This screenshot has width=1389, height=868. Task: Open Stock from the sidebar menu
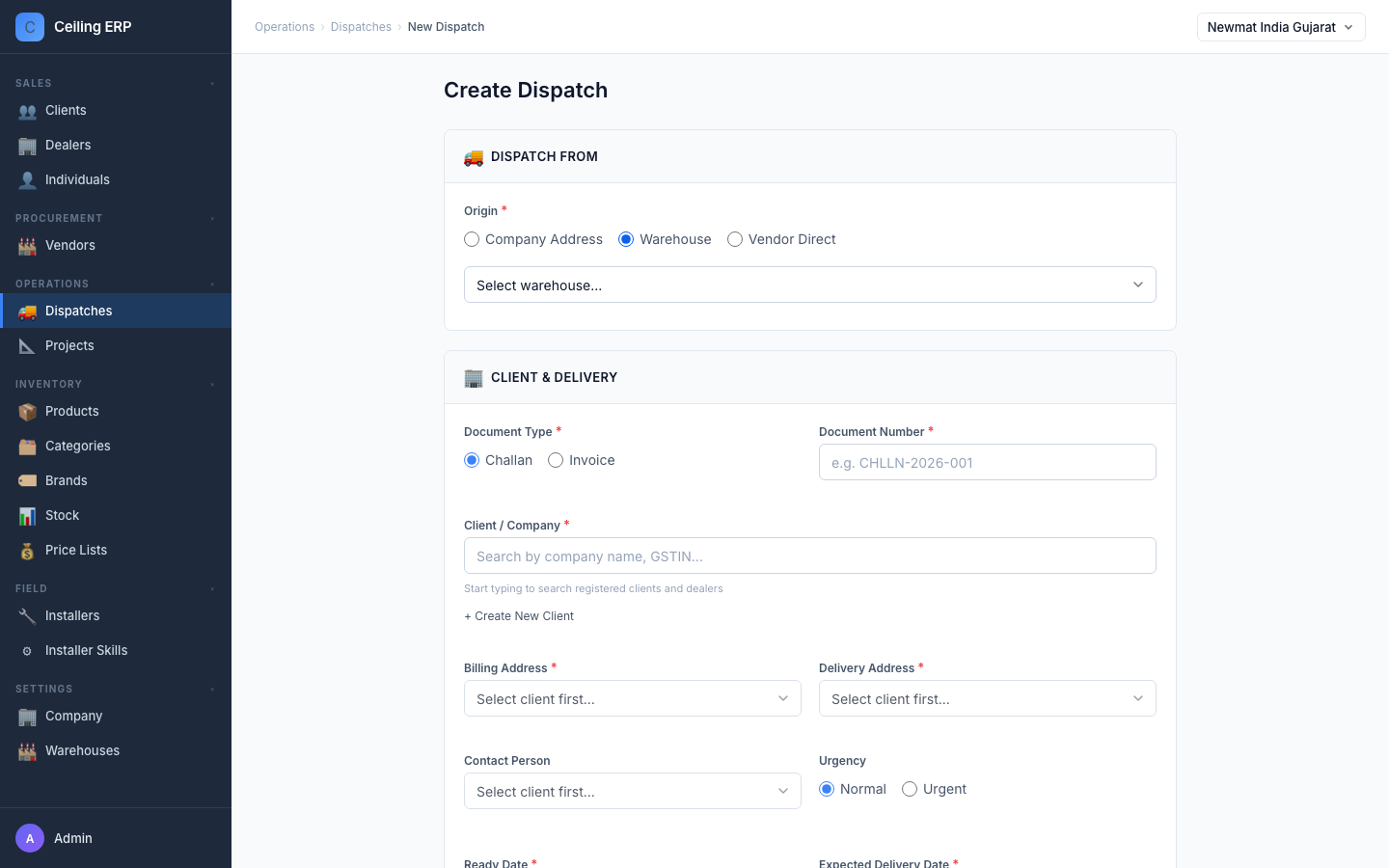pos(116,515)
